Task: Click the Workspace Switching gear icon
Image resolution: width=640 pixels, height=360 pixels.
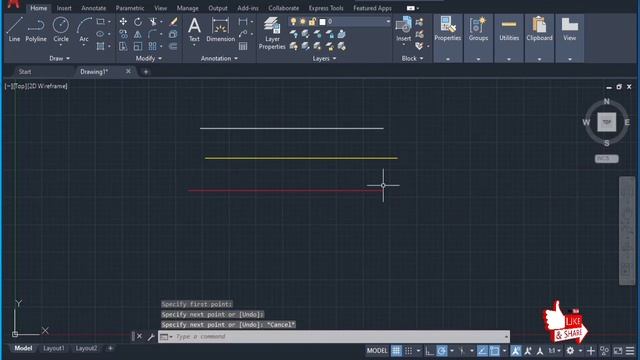Action: [570, 351]
